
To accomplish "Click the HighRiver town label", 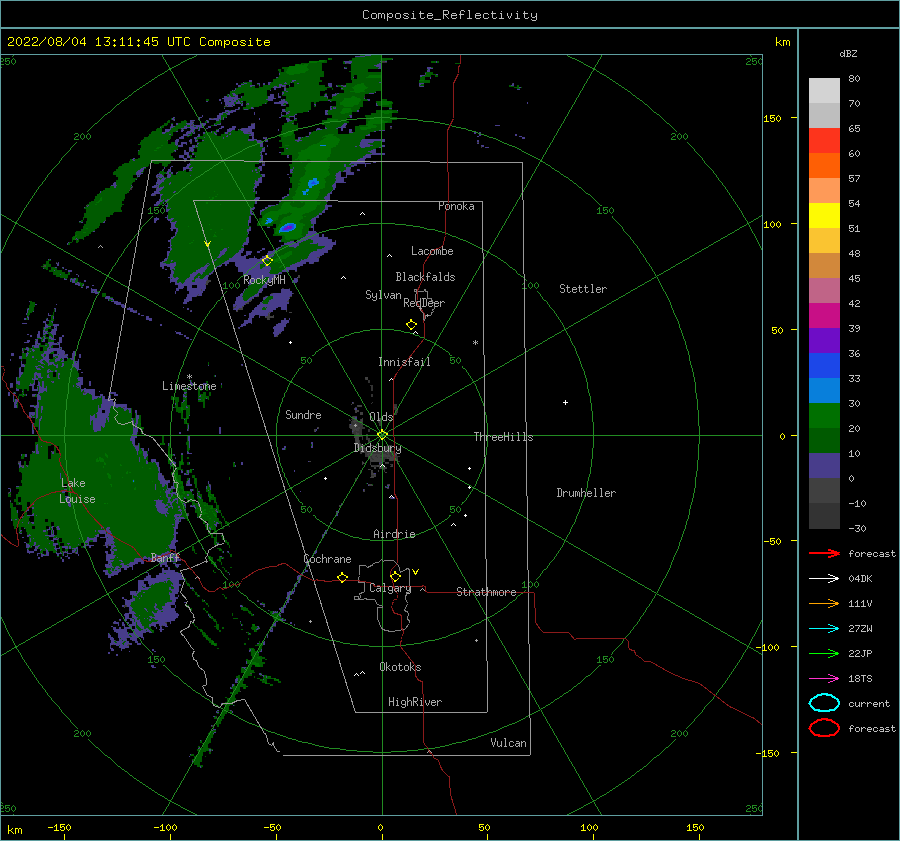I will pos(415,702).
